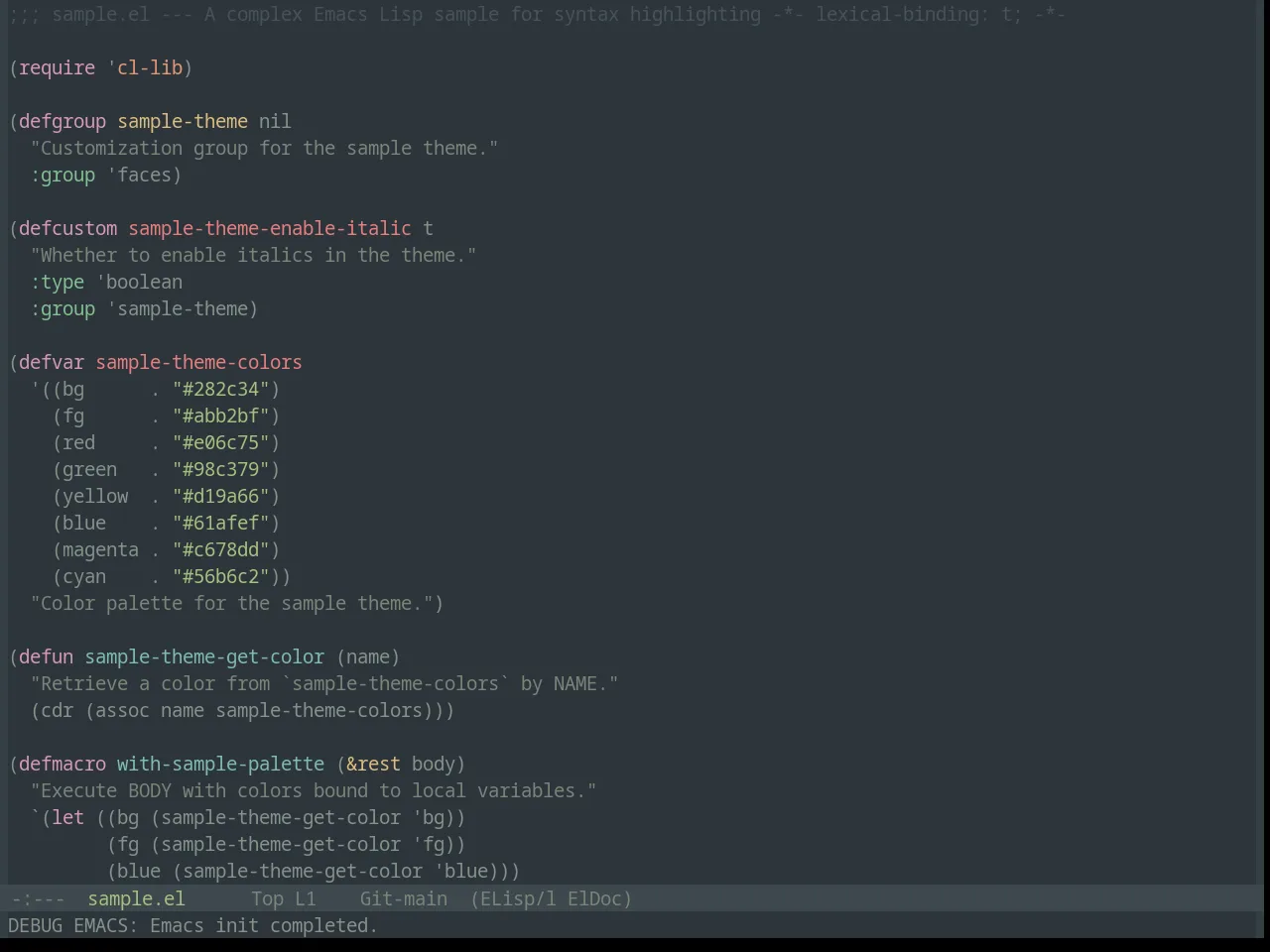Click the "#c678dd" color string
The height and width of the screenshot is (952, 1270).
[220, 549]
